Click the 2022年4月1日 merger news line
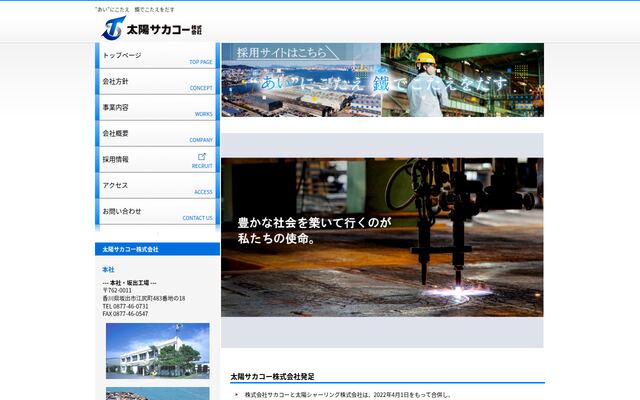This screenshot has height=400, width=640. (x=348, y=395)
